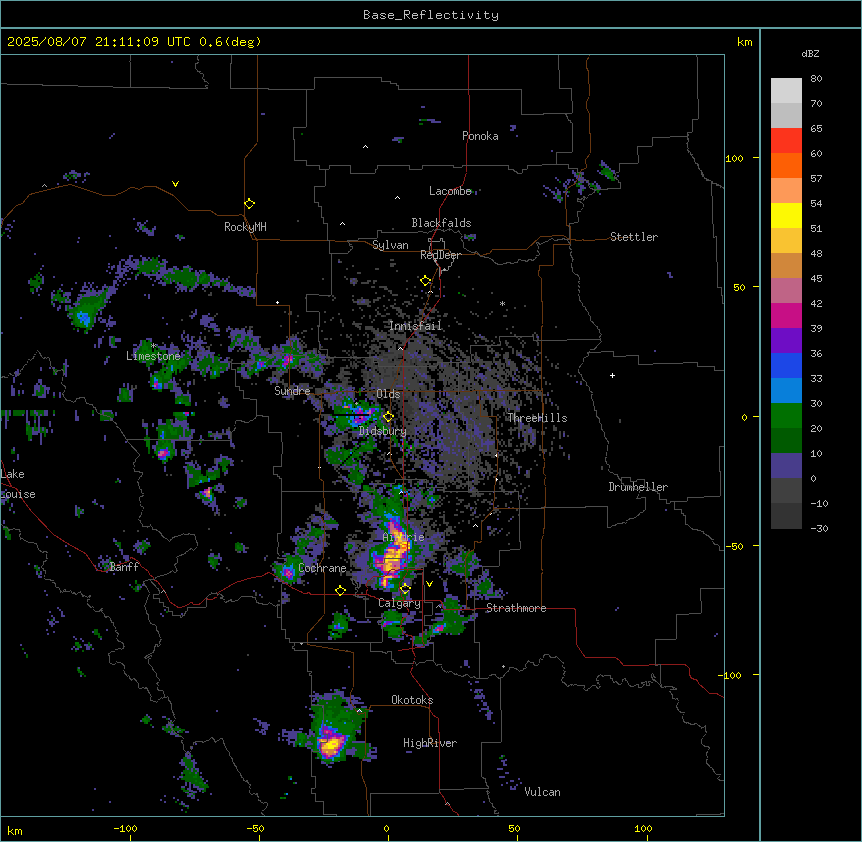
Task: Click the Base_Reflectivity title
Action: click(431, 15)
